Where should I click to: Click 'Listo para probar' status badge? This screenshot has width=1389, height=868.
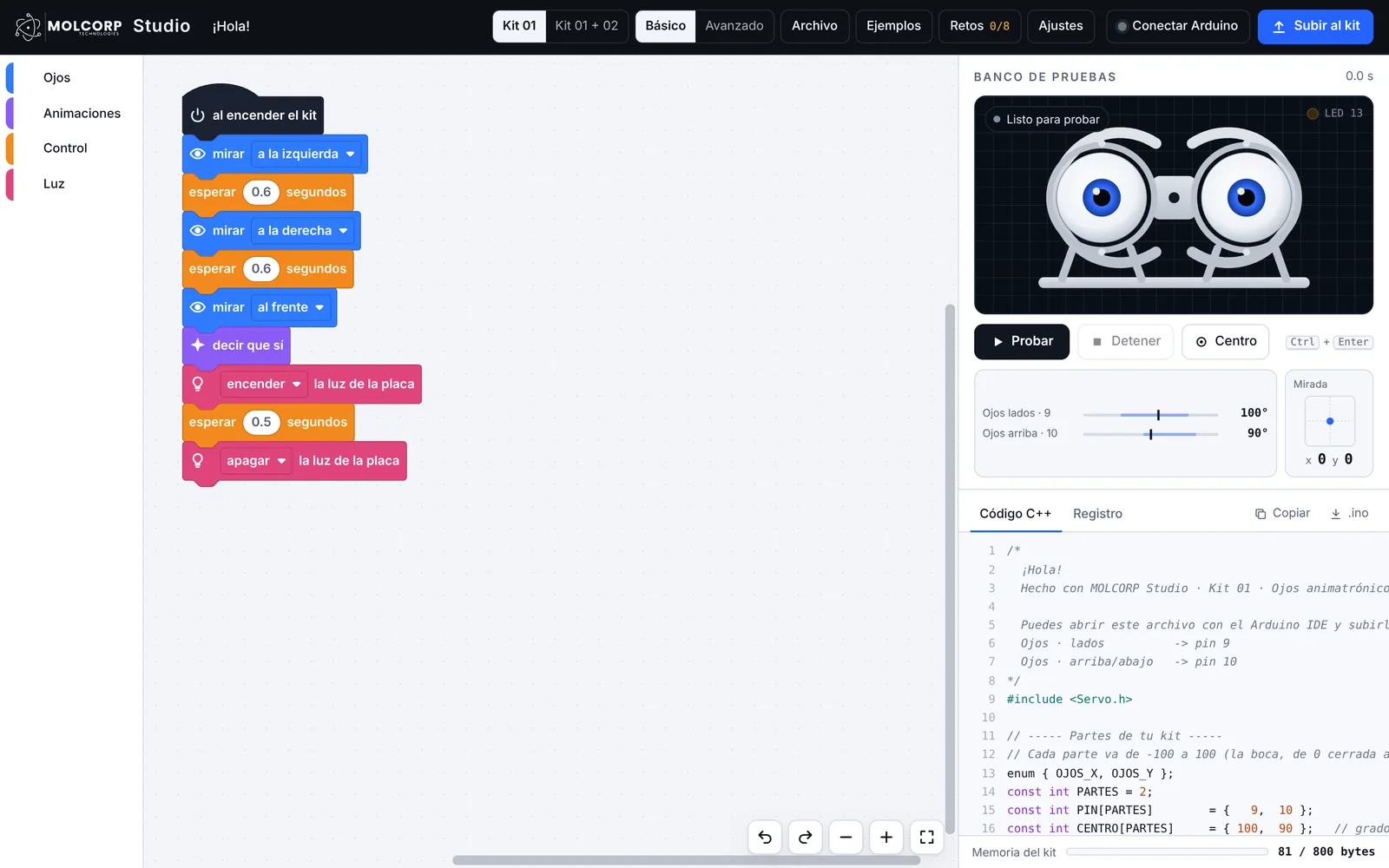(1046, 120)
